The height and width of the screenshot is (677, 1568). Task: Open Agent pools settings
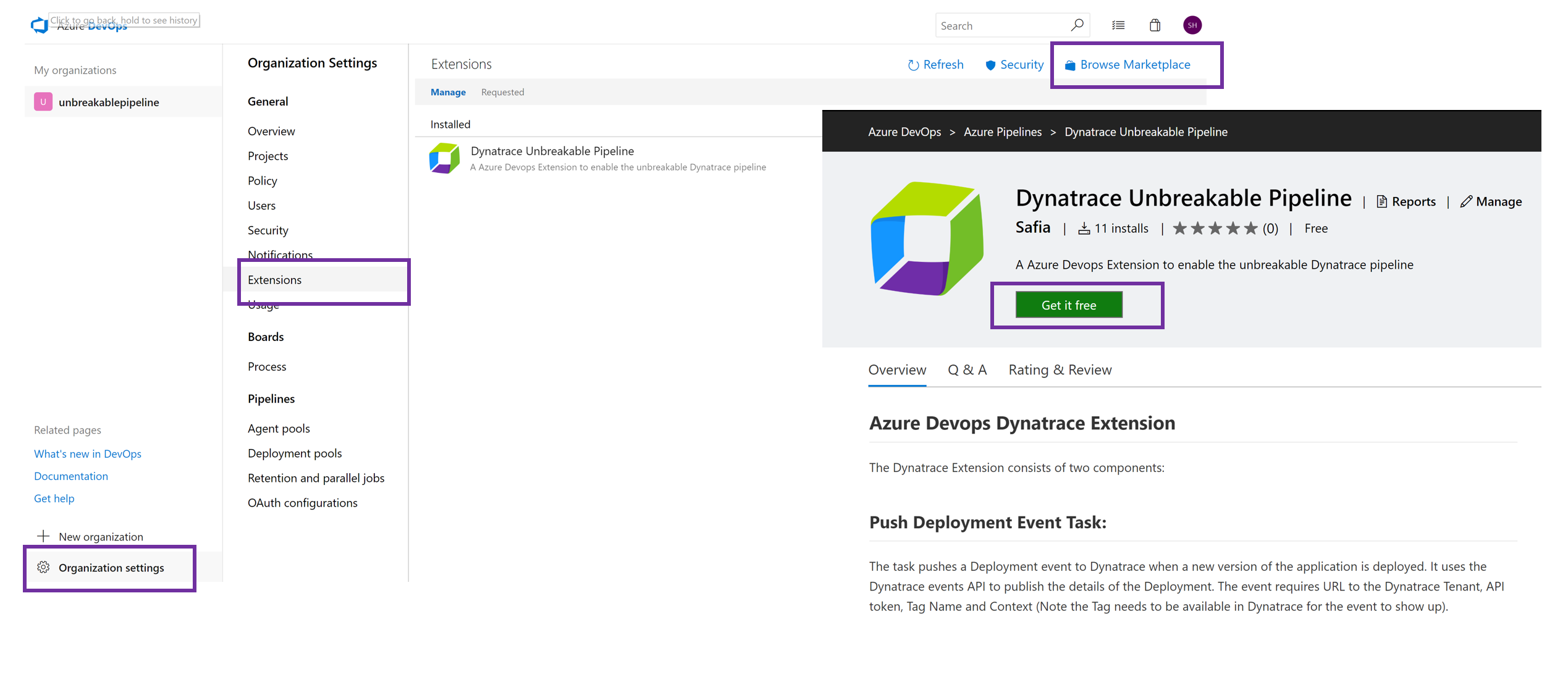click(x=279, y=428)
